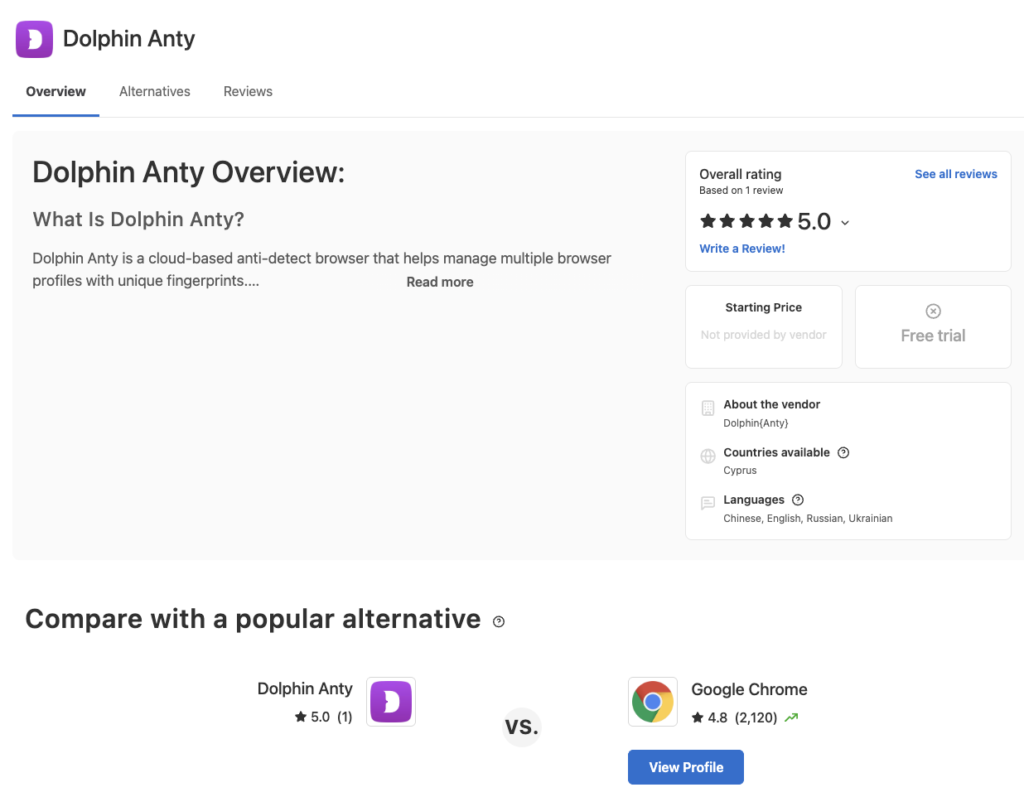Open the Overview tab
This screenshot has width=1024, height=797.
(56, 91)
